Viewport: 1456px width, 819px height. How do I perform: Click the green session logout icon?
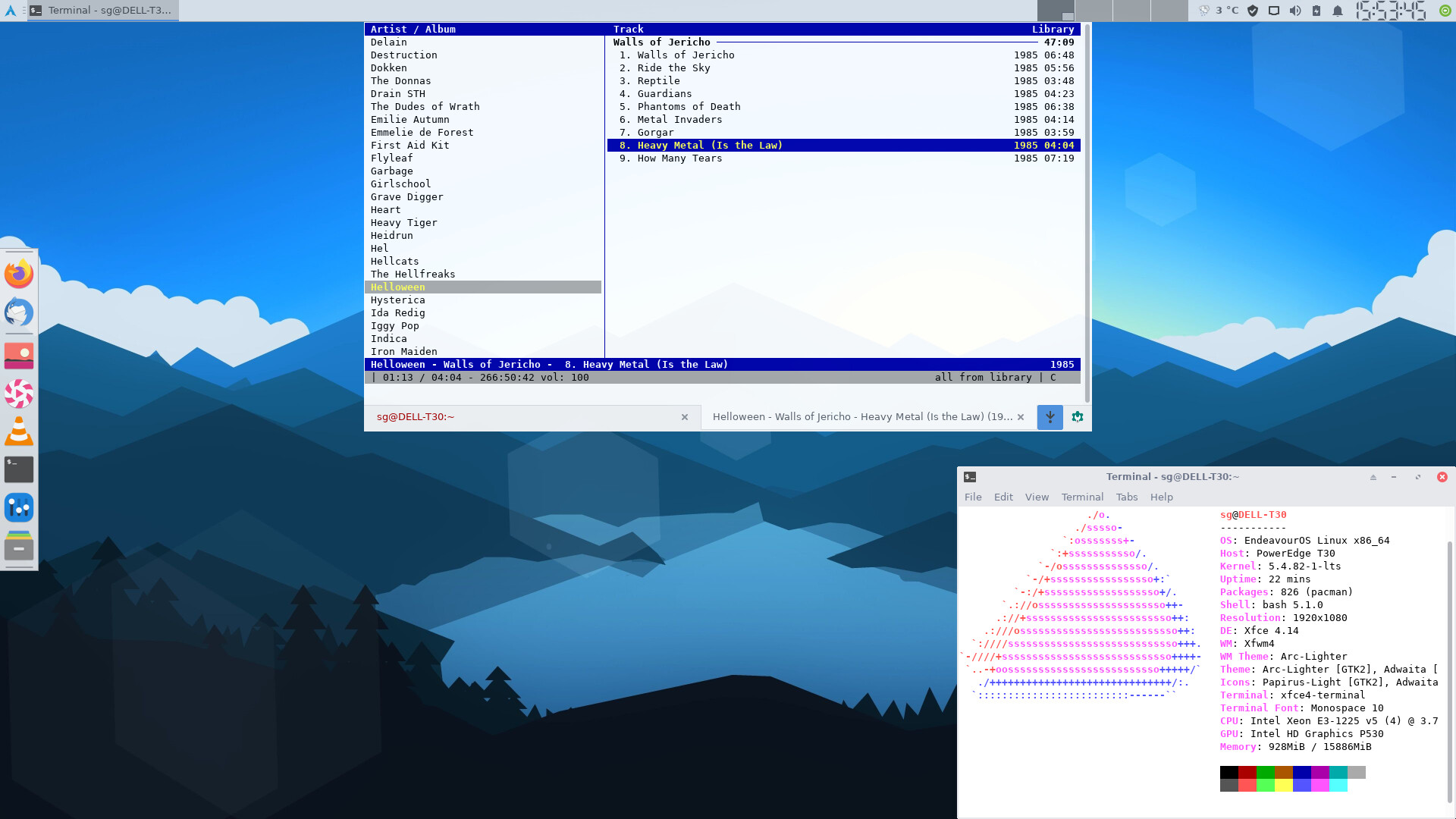(1445, 11)
